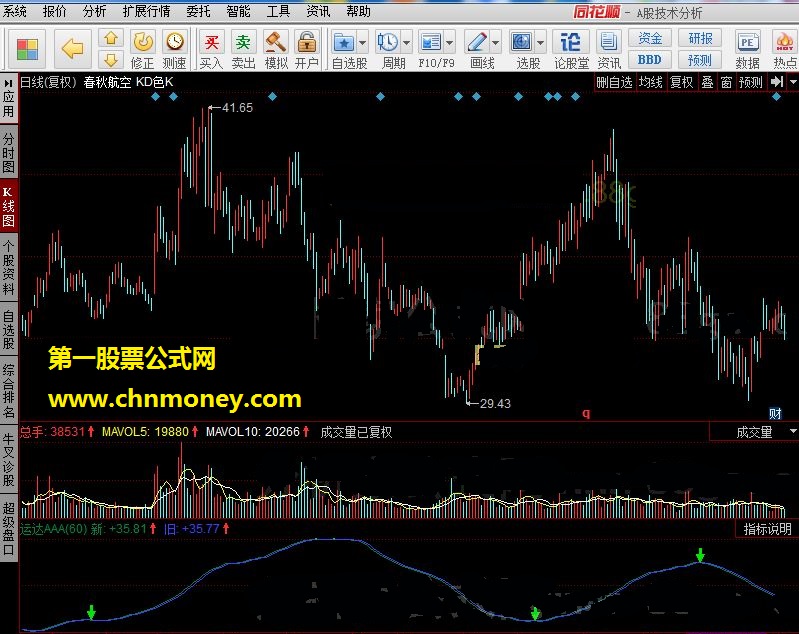Open the 分析 menu
The width and height of the screenshot is (799, 634).
click(x=94, y=11)
